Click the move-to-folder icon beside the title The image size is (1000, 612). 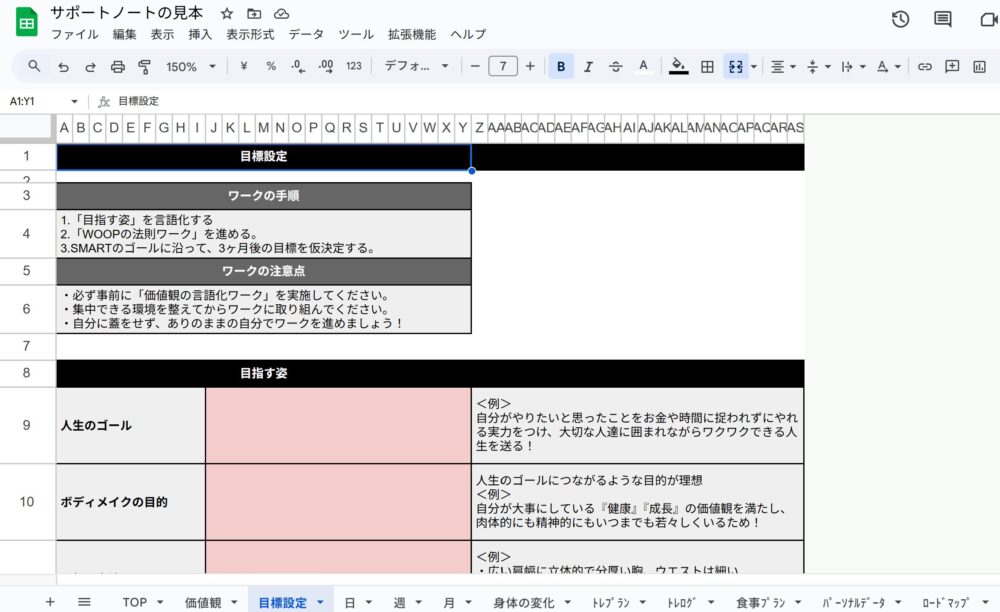pos(254,13)
